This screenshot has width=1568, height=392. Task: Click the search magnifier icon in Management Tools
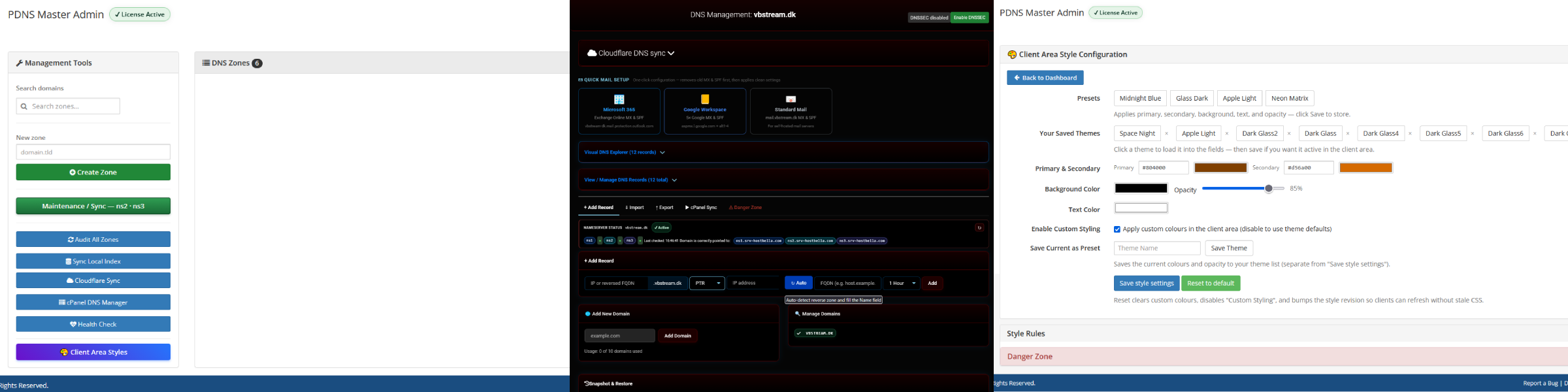click(24, 106)
